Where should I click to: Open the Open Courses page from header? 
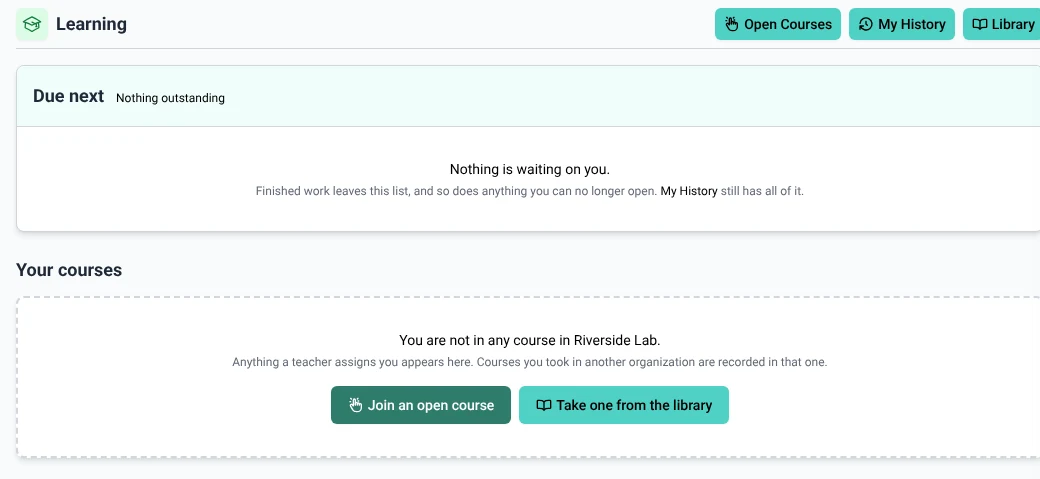777,25
